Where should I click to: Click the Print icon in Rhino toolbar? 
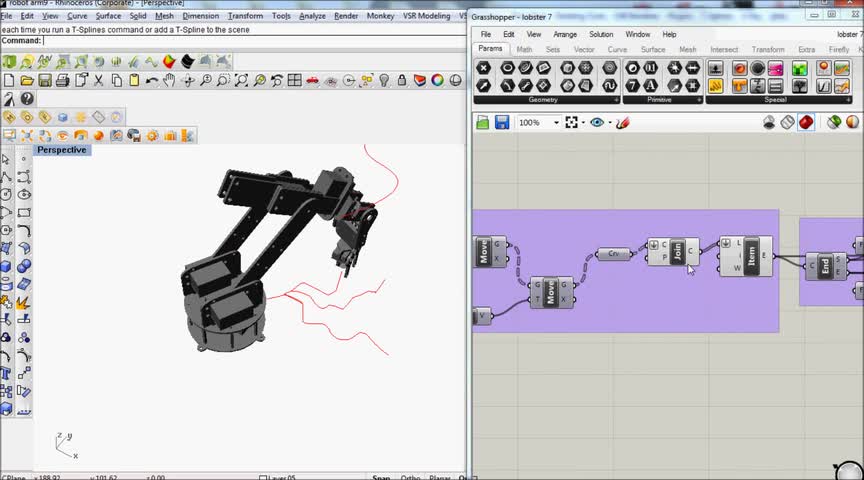coord(63,81)
